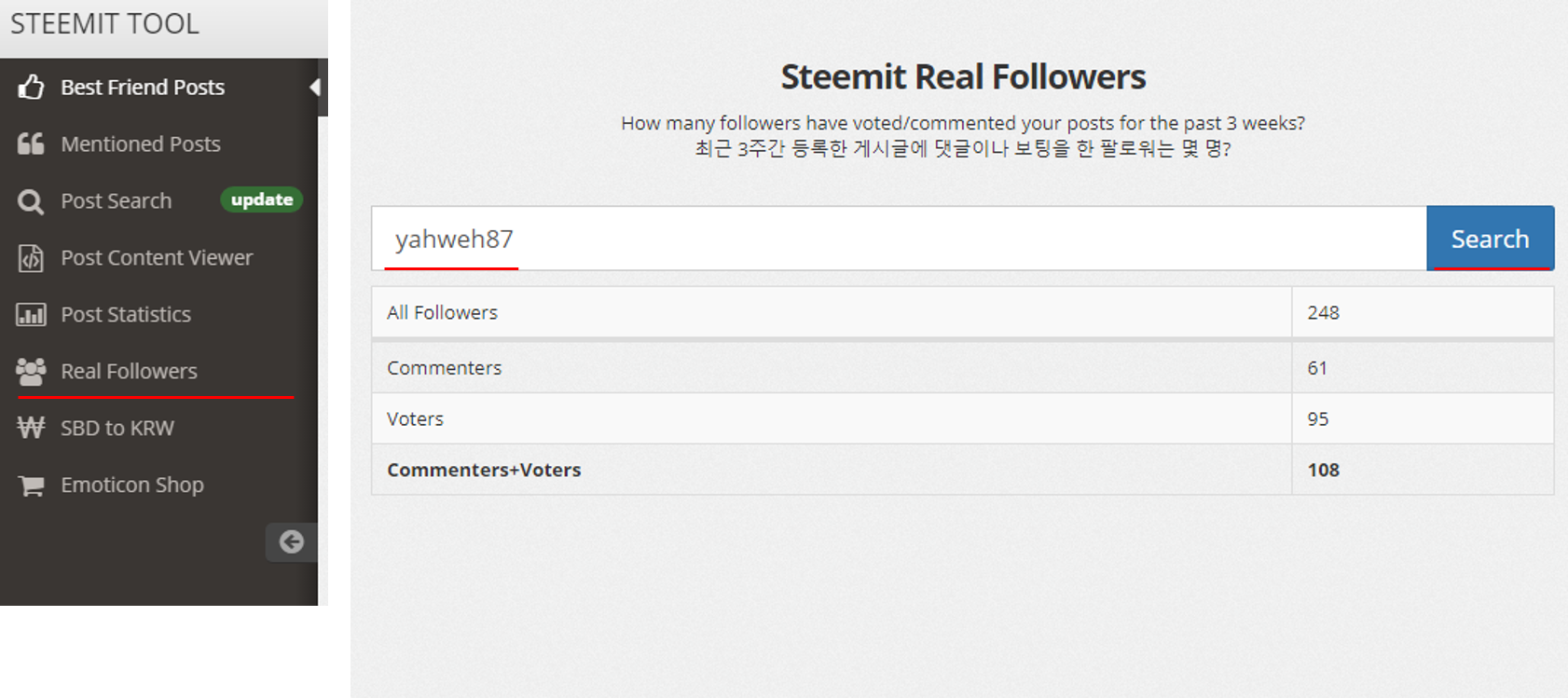Click the STEEMIT TOOL header title
The width and height of the screenshot is (1568, 698).
[104, 23]
